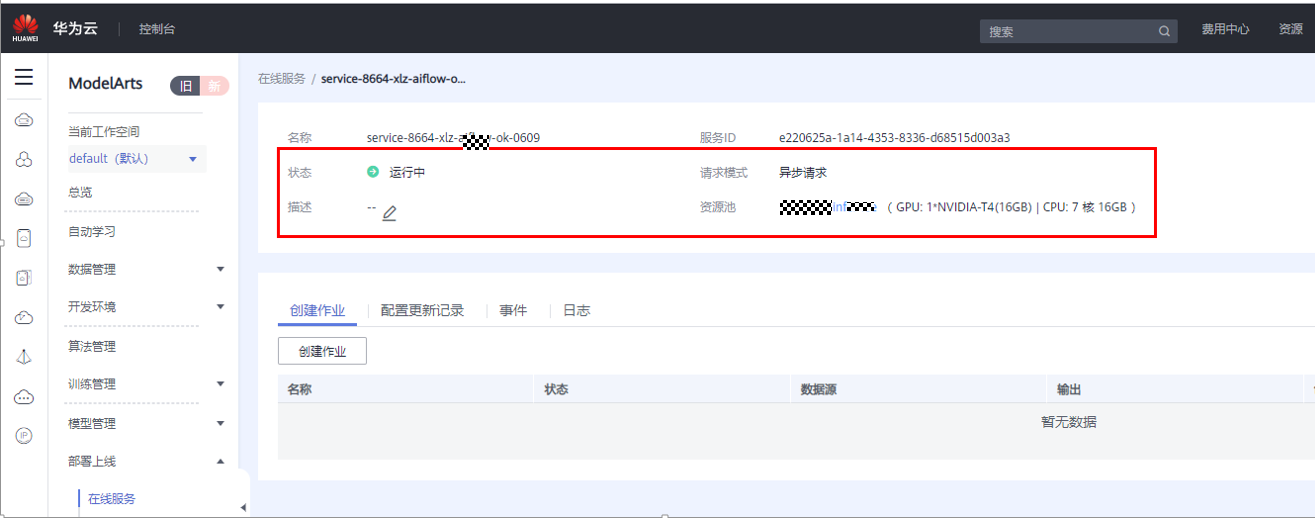The image size is (1315, 518).
Task: Click the 异步请求 request mode value
Action: point(803,172)
